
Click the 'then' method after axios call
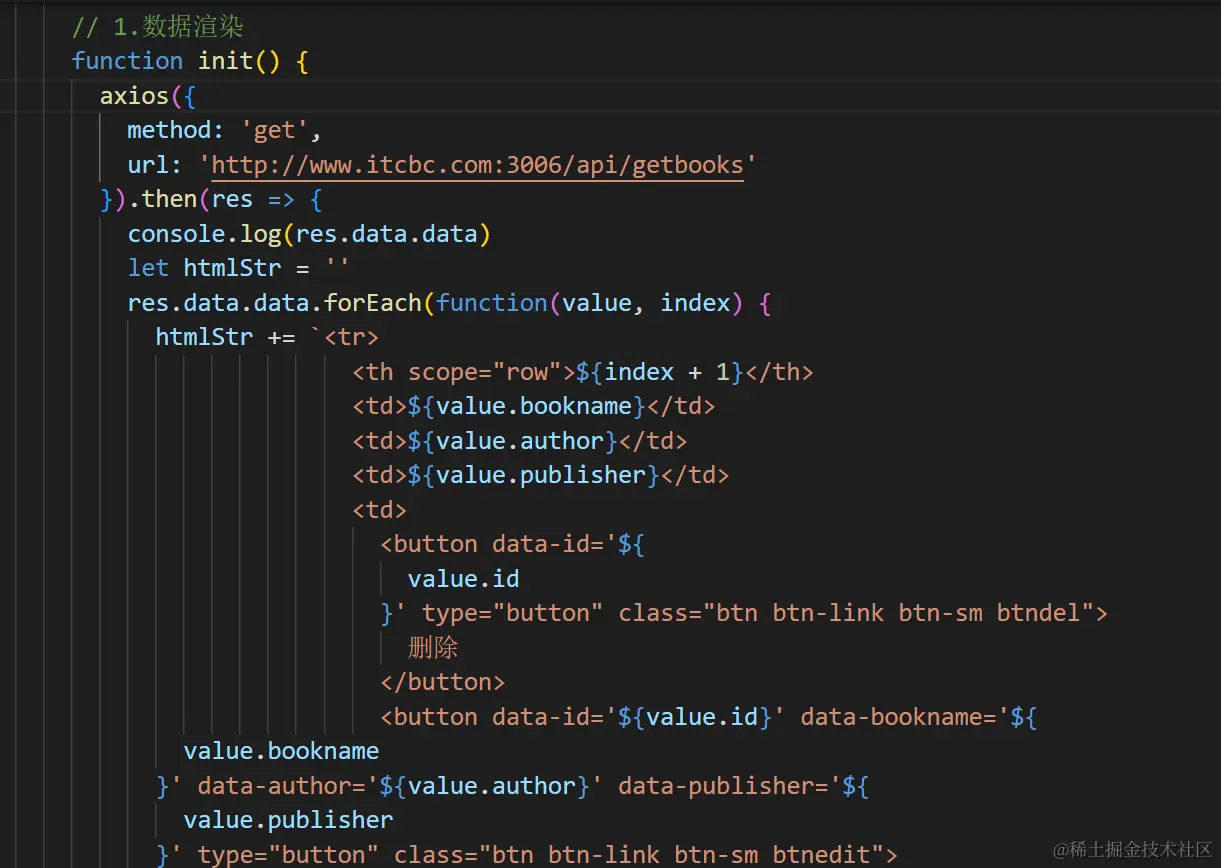click(x=169, y=199)
